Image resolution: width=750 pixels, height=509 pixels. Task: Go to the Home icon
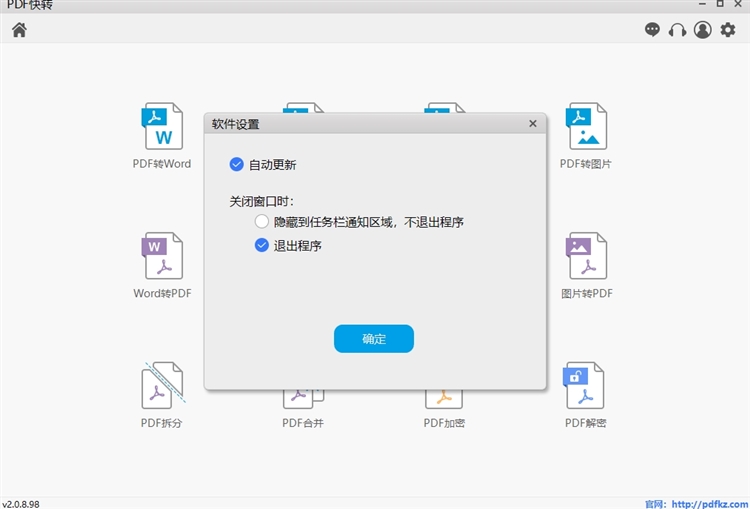tap(19, 30)
